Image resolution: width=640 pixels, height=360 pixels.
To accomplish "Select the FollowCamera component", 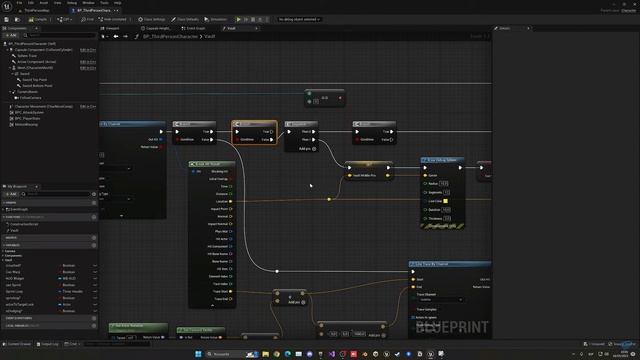I will [x=30, y=98].
